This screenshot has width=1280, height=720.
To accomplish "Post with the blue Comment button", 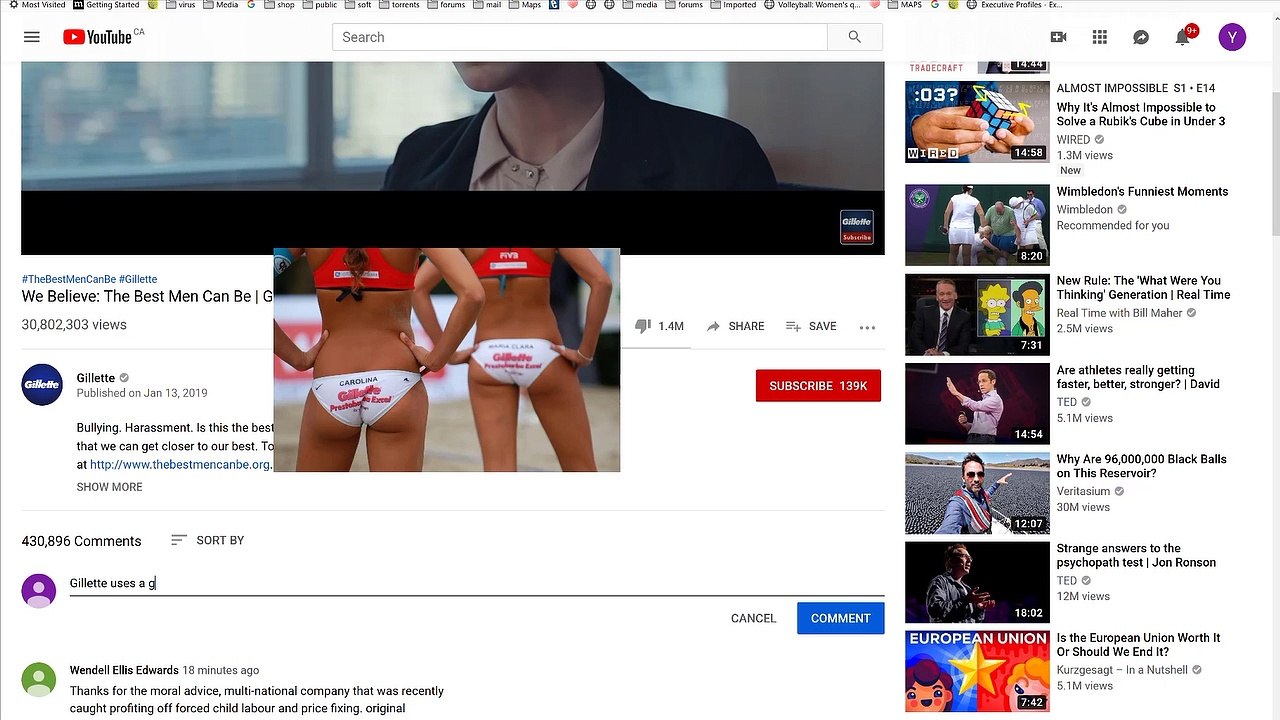I will [841, 618].
